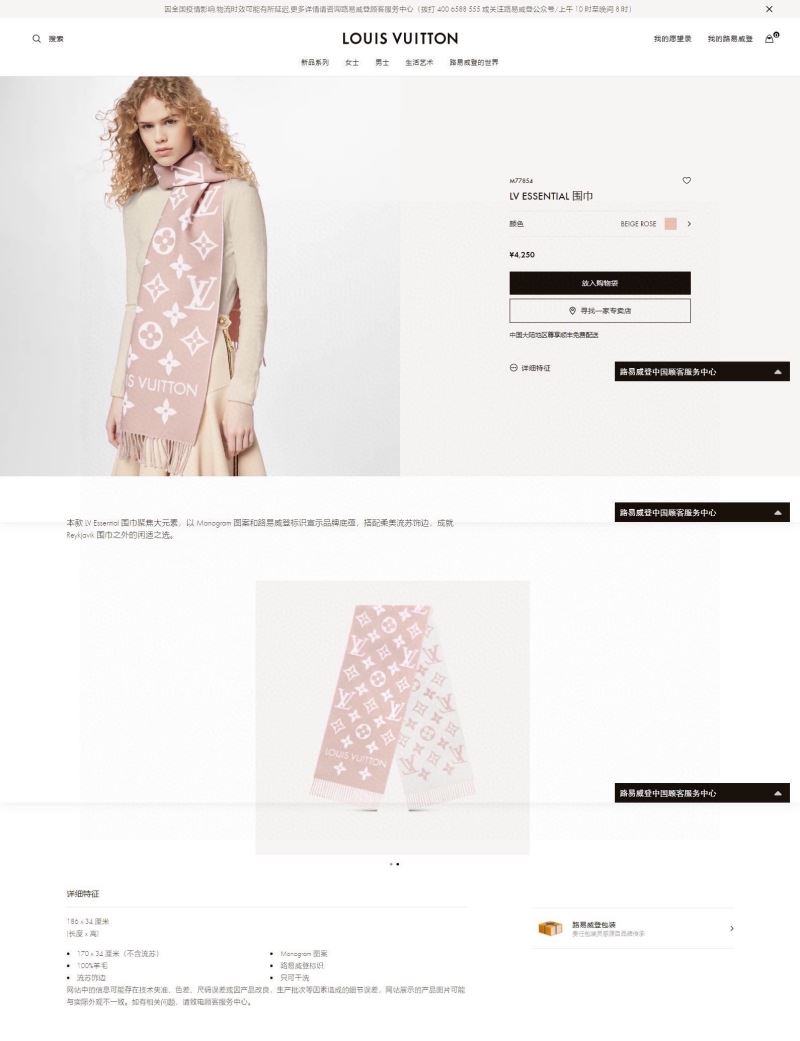Open 我的愿望录 link
Screen dimensions: 800x1041
click(673, 39)
